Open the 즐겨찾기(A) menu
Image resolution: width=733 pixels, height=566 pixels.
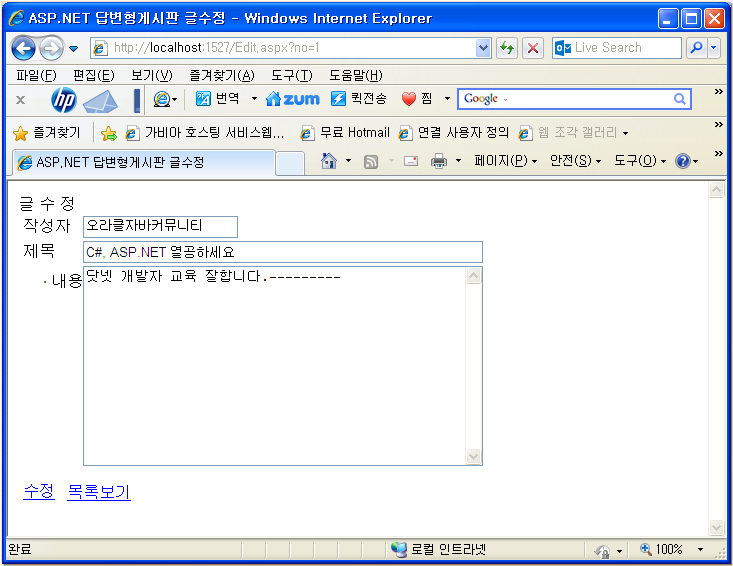click(222, 75)
